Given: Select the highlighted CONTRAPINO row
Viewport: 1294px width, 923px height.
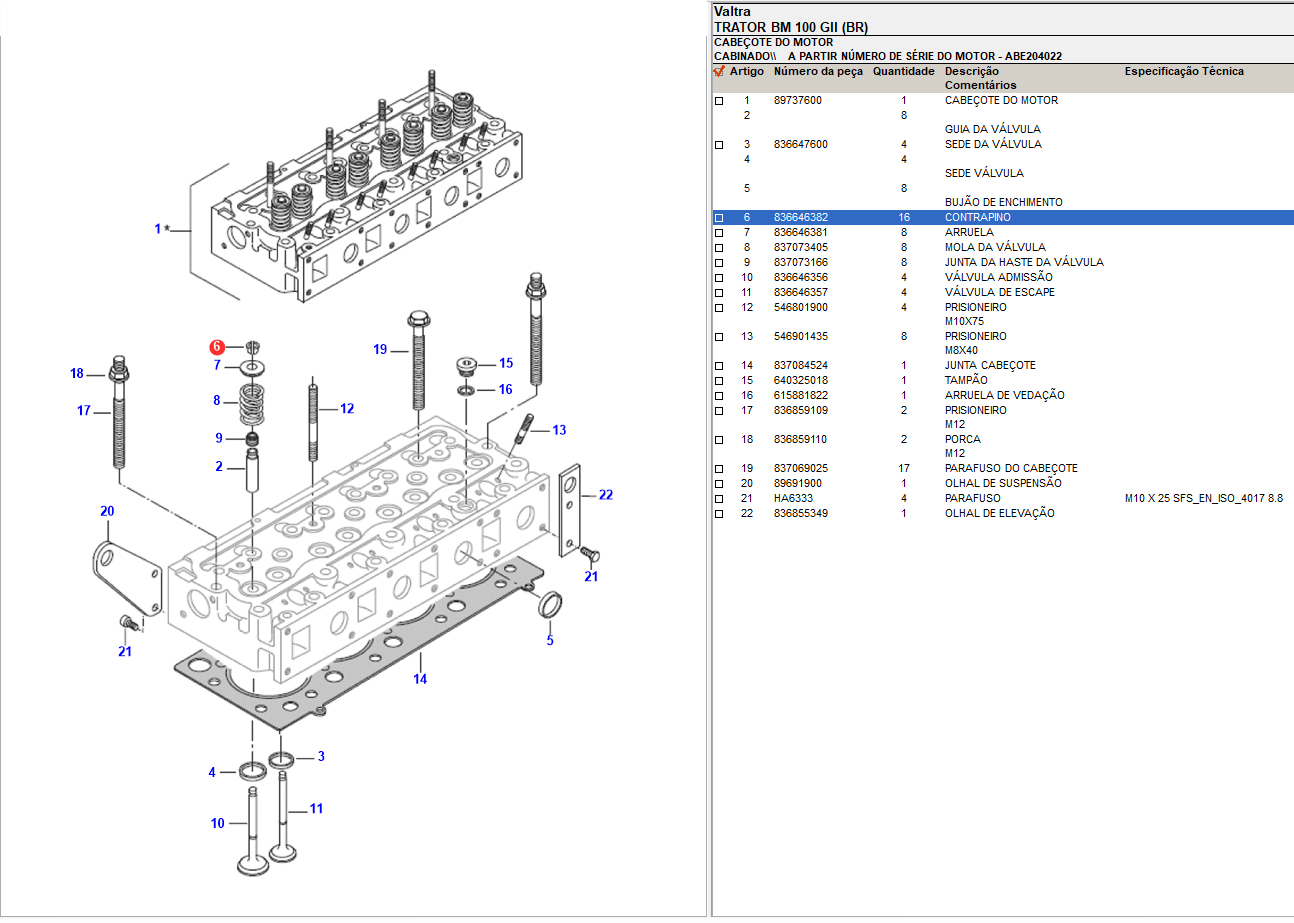Looking at the screenshot, I should [977, 217].
